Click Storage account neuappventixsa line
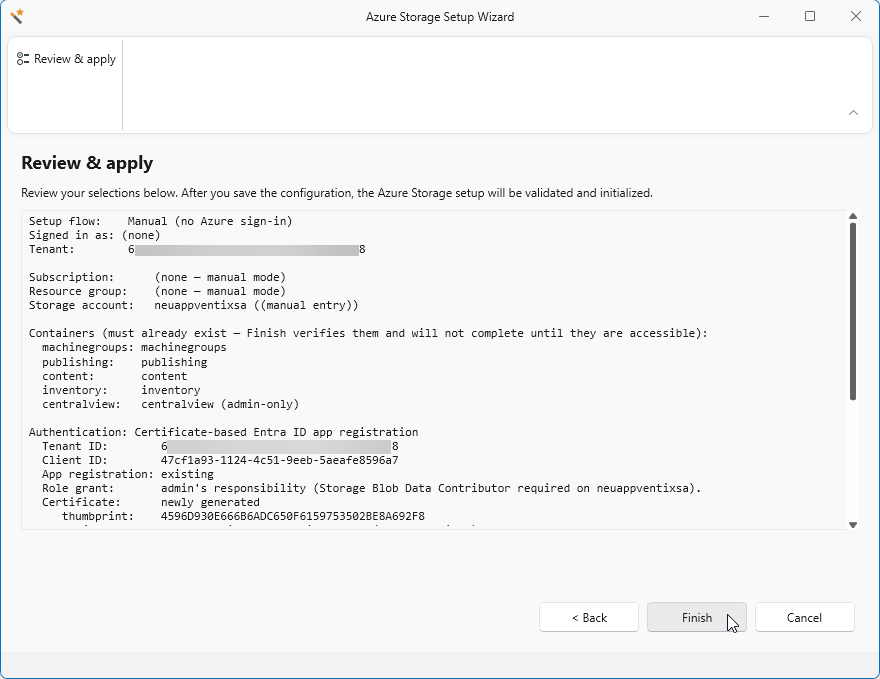880x679 pixels. tap(194, 305)
